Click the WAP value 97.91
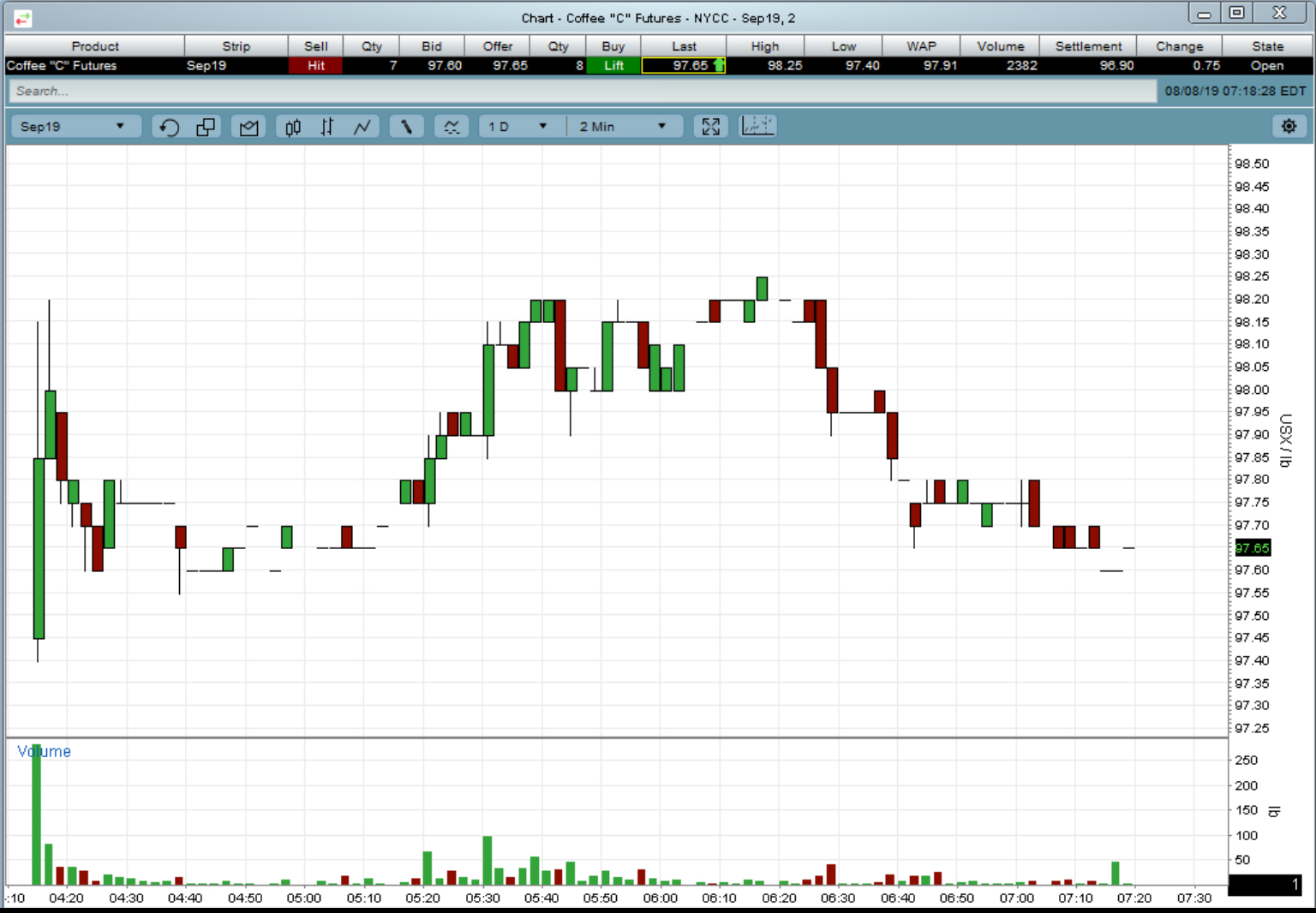This screenshot has height=913, width=1316. (x=940, y=65)
